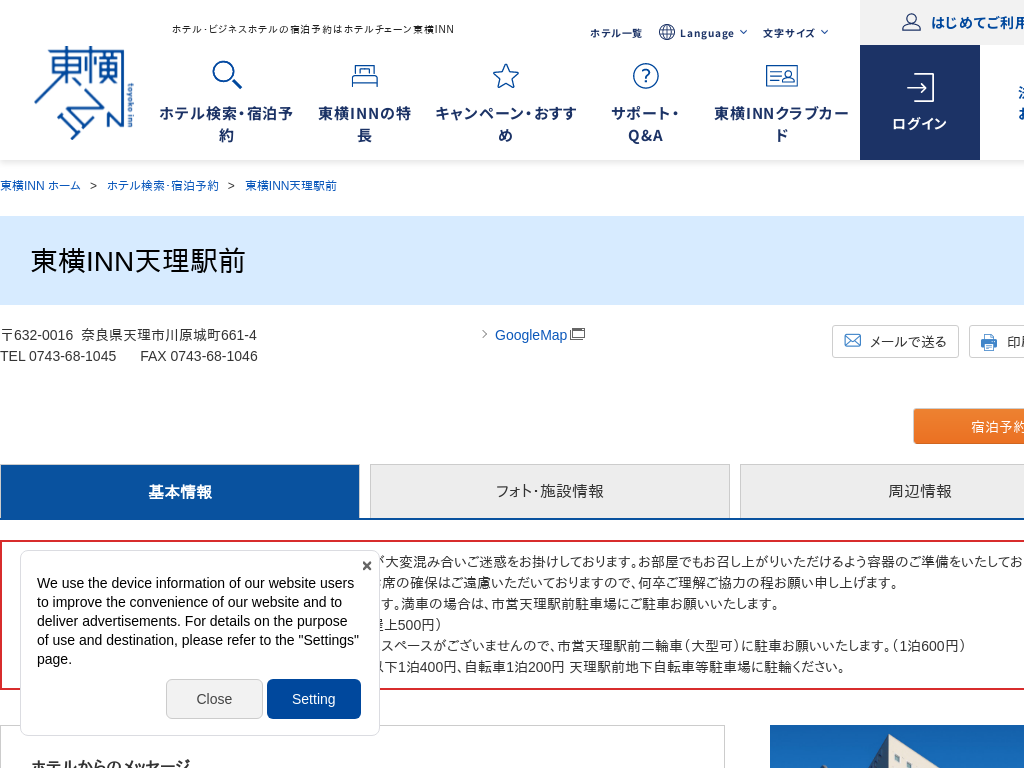Click the bed icon for Toyoko INN features

pos(364,76)
